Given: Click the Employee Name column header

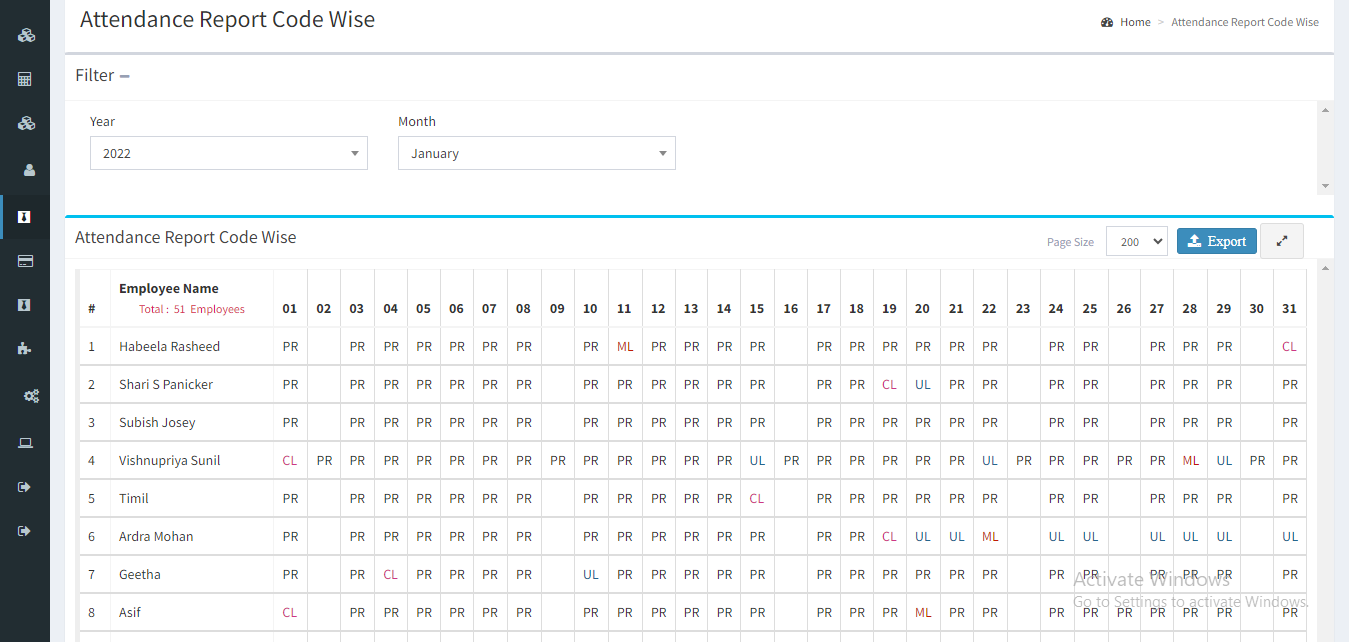Looking at the screenshot, I should click(168, 289).
